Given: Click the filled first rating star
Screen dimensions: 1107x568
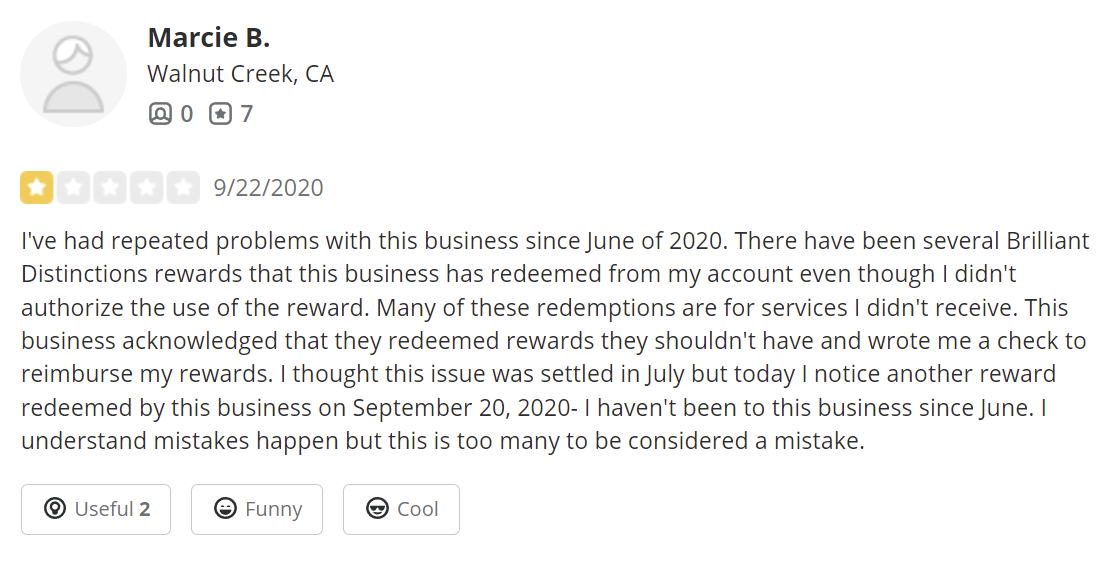Looking at the screenshot, I should [x=37, y=188].
